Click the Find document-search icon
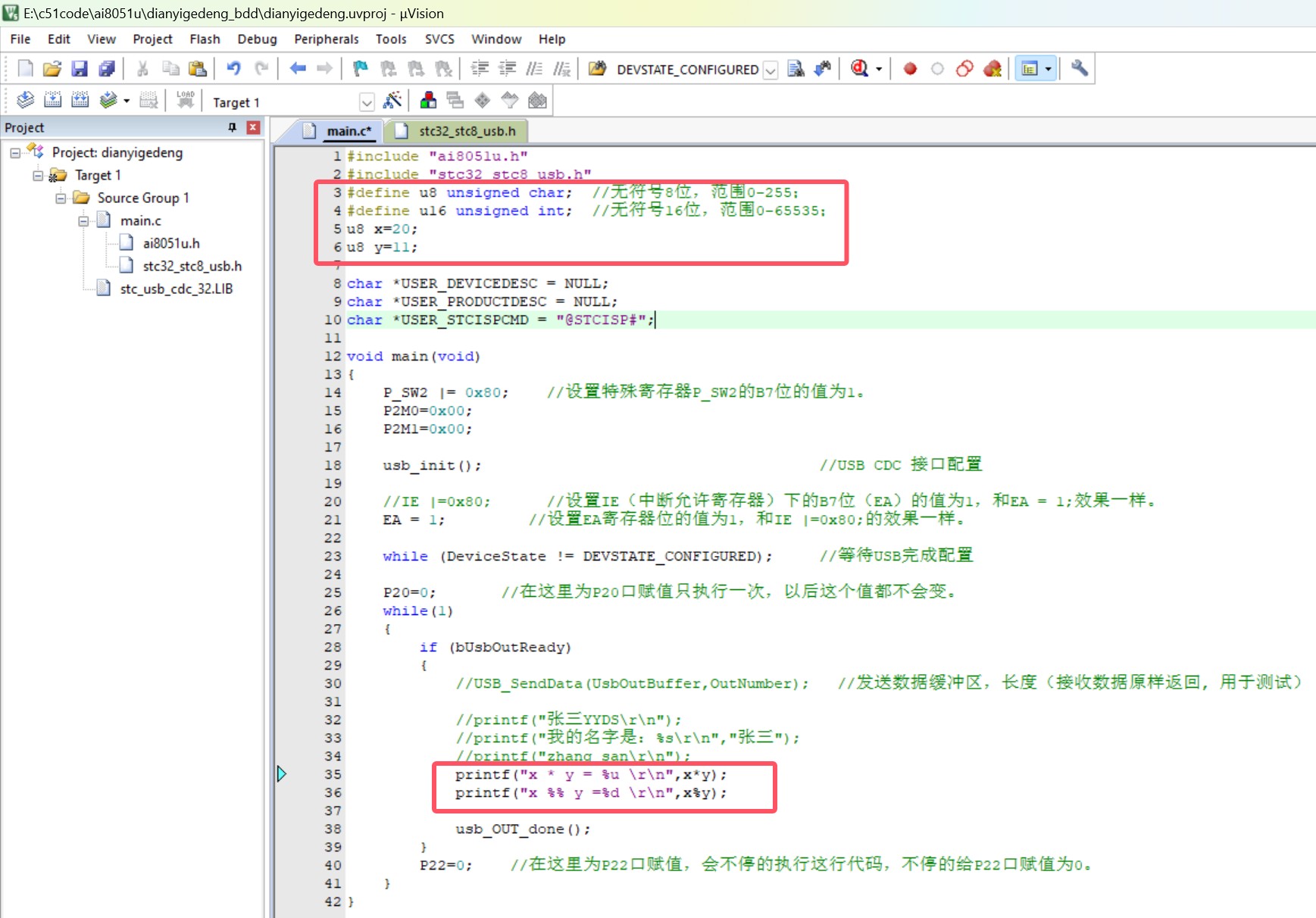Image resolution: width=1316 pixels, height=918 pixels. point(796,69)
